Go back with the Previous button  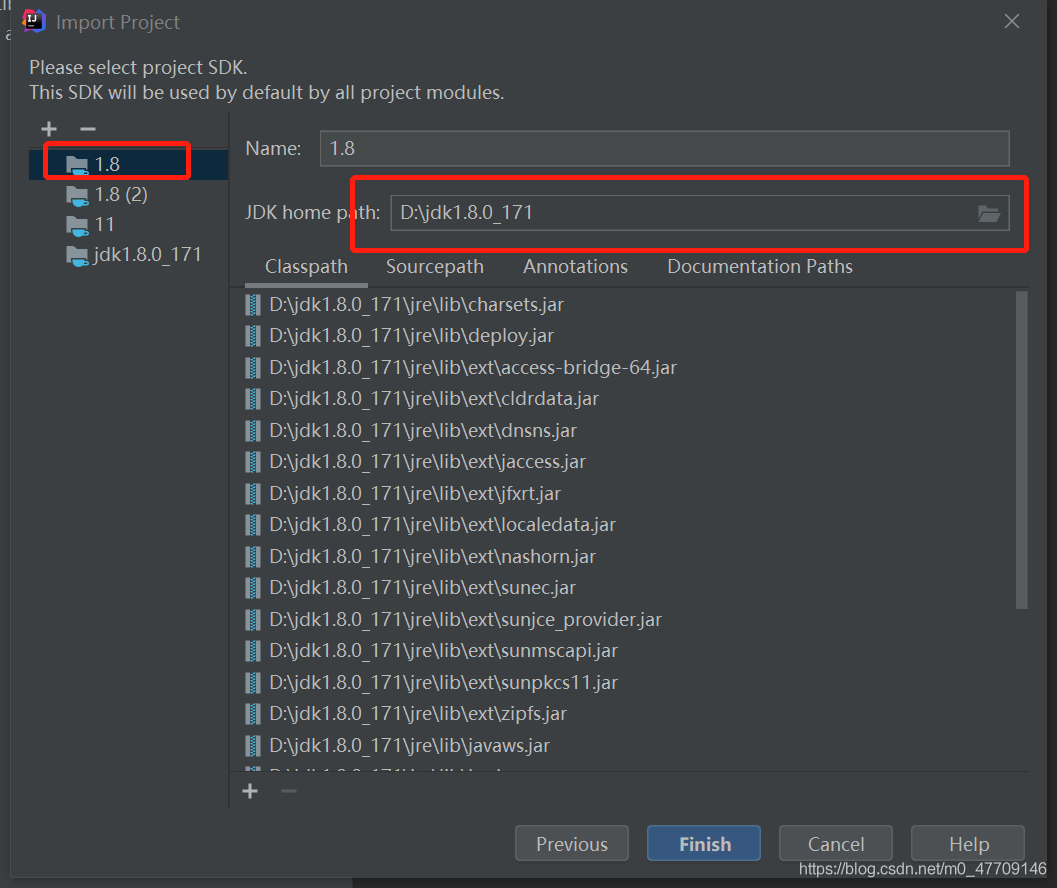coord(571,844)
